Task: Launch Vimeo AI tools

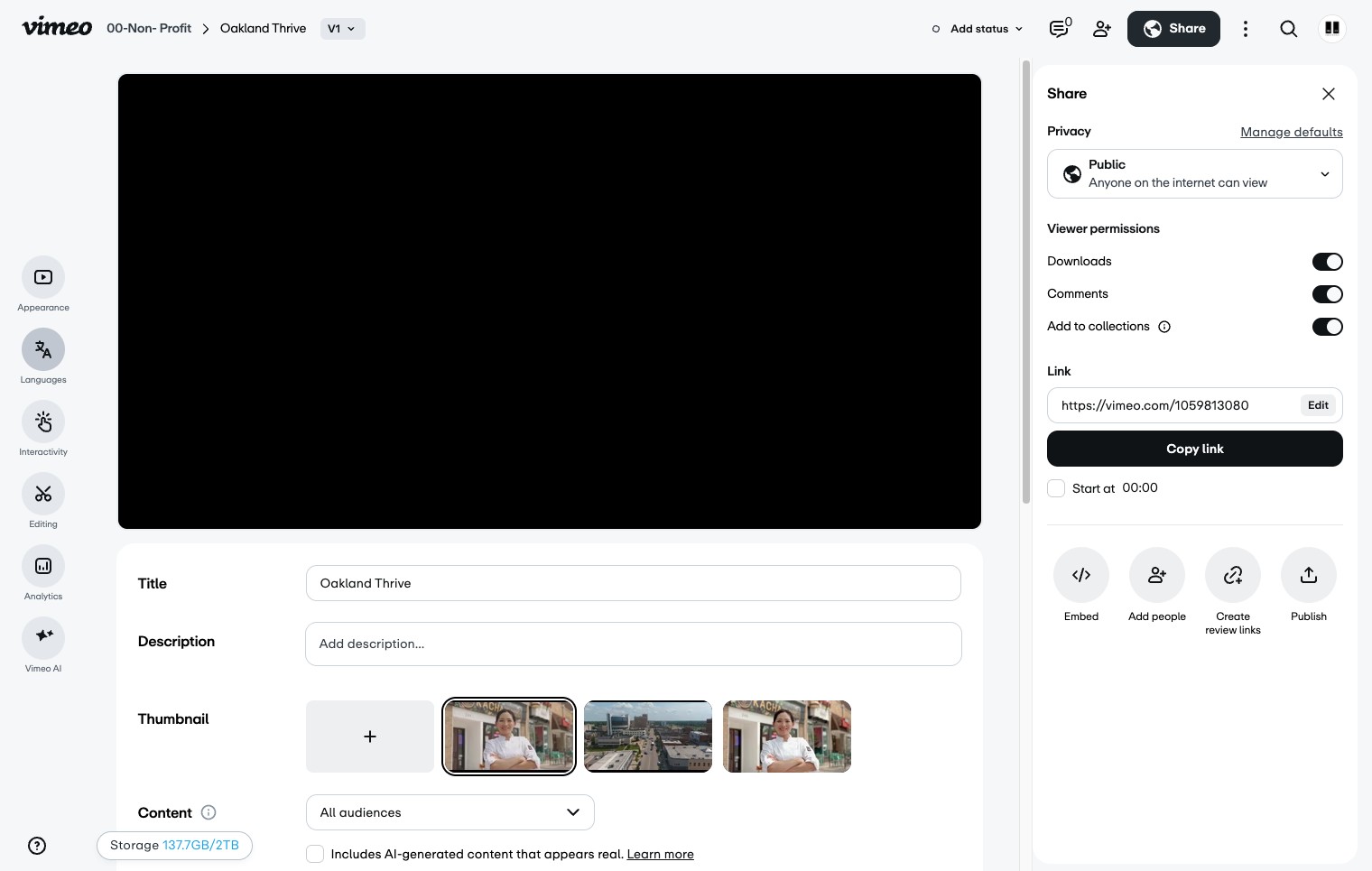Action: [43, 639]
